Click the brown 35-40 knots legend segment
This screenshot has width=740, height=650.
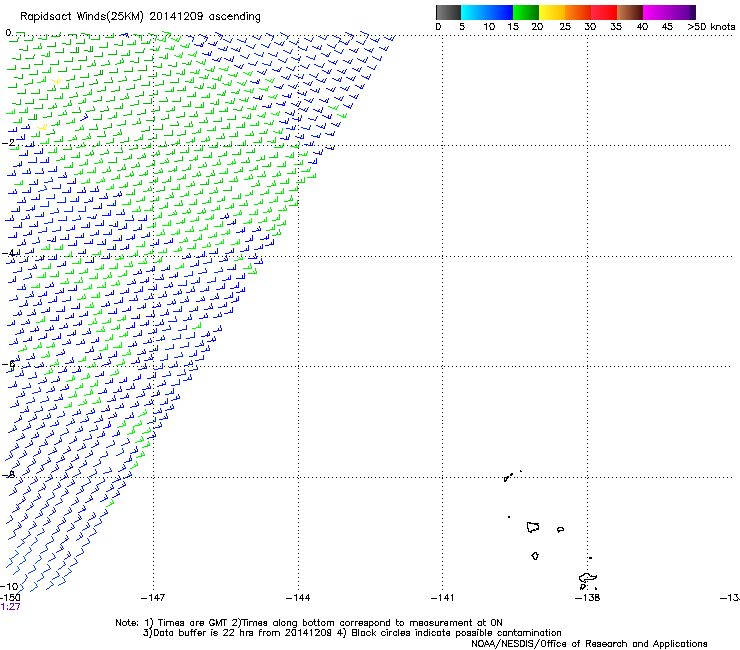coord(630,12)
